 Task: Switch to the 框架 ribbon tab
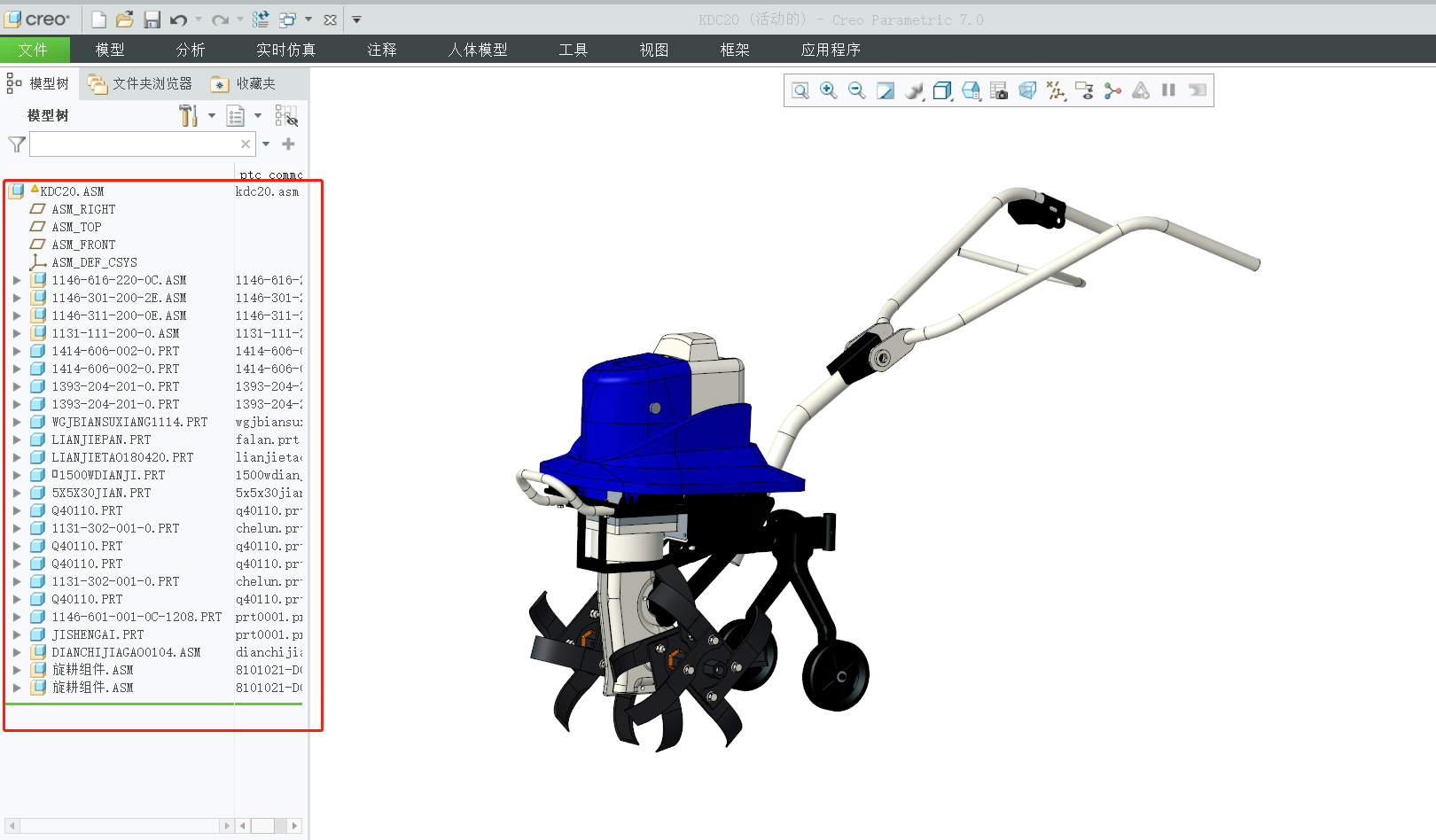pyautogui.click(x=735, y=50)
